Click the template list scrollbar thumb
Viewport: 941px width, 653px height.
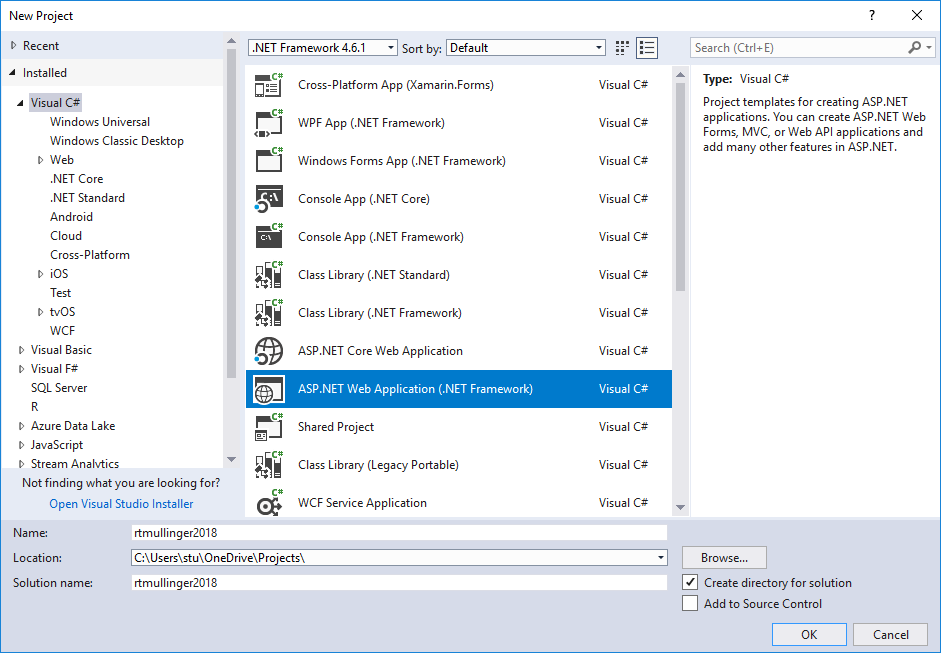680,187
